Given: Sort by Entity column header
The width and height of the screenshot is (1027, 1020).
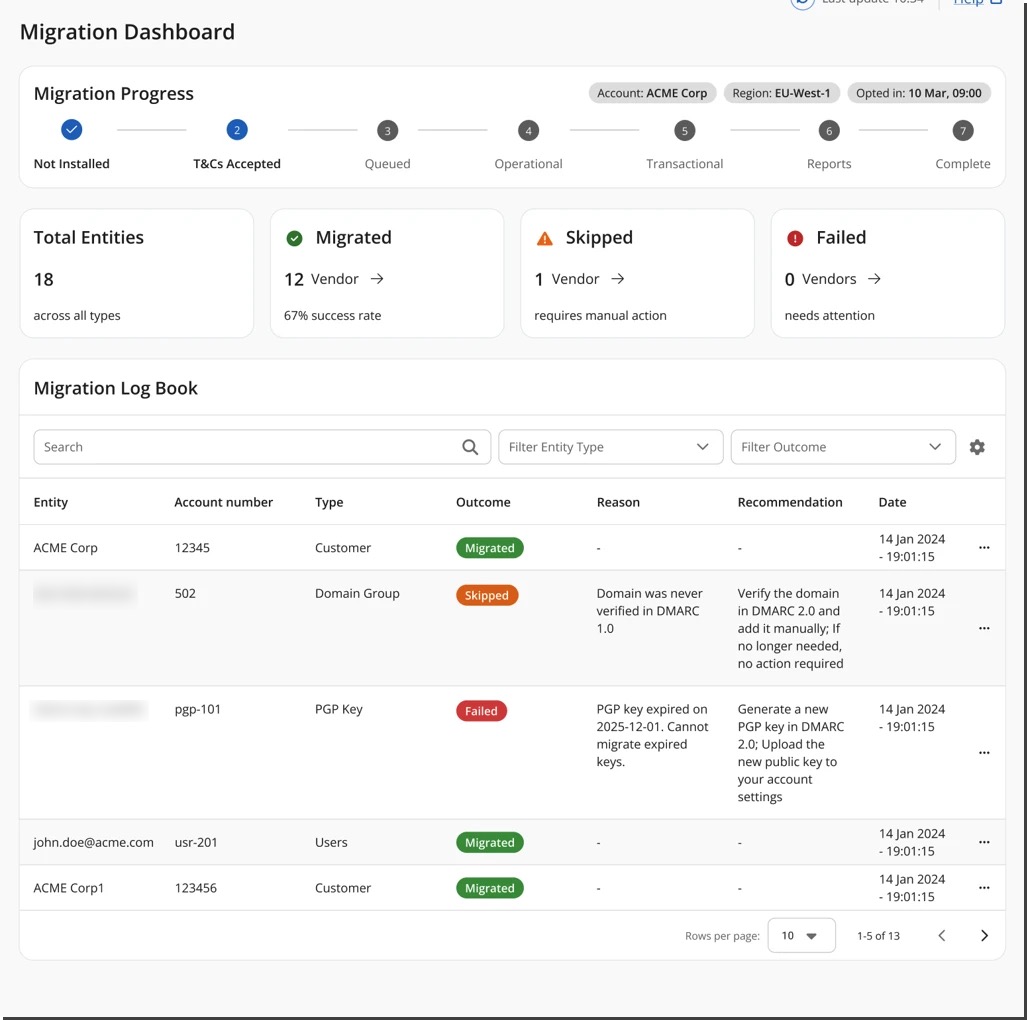Looking at the screenshot, I should click(x=50, y=502).
